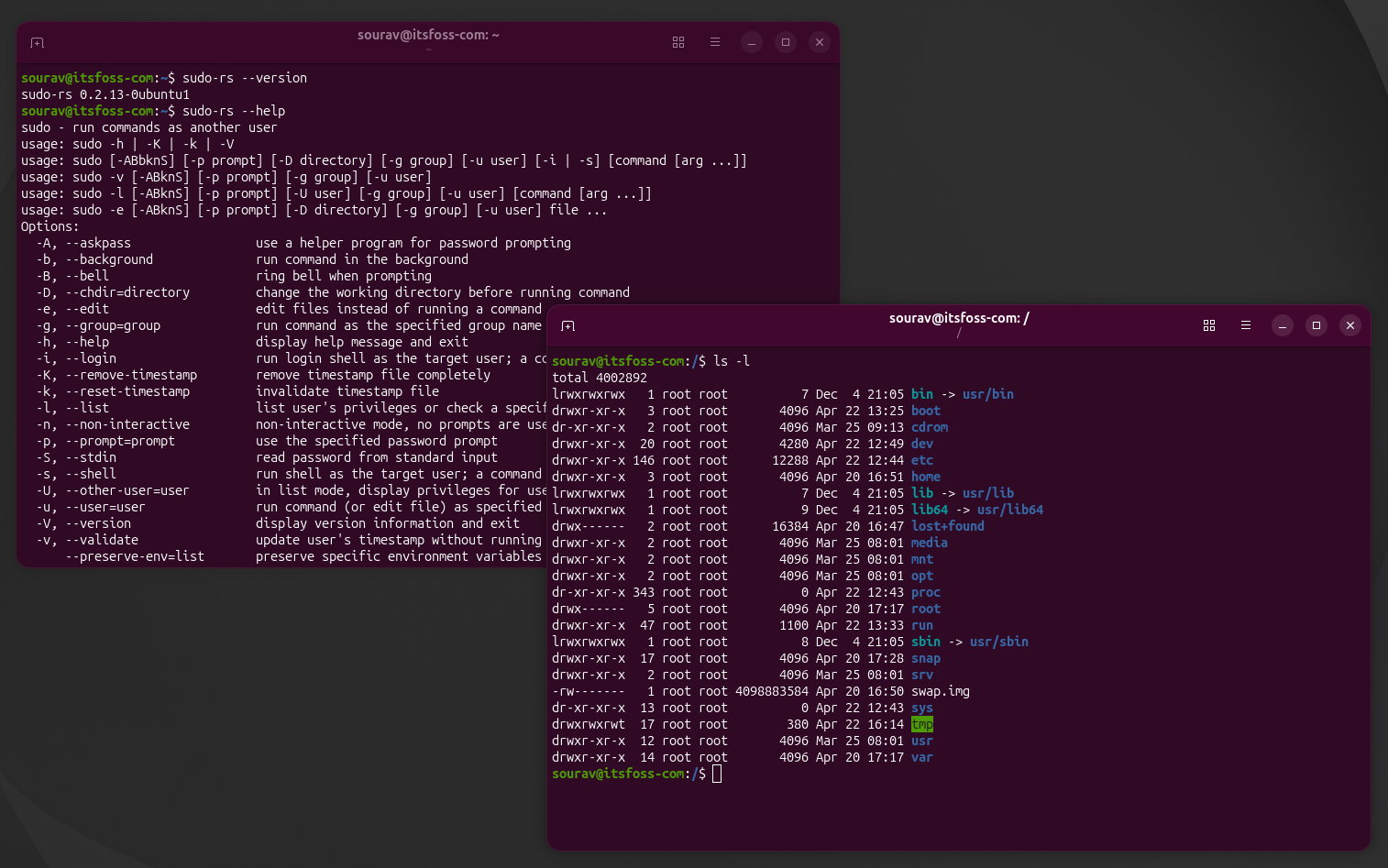Open main menu in the front terminal window
Screen dimensions: 1388x868
(x=1246, y=325)
